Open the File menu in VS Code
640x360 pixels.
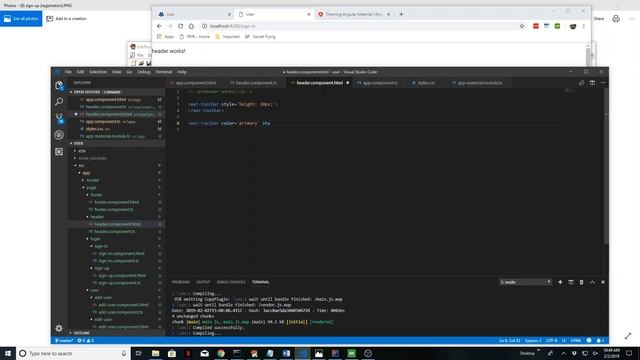click(68, 72)
